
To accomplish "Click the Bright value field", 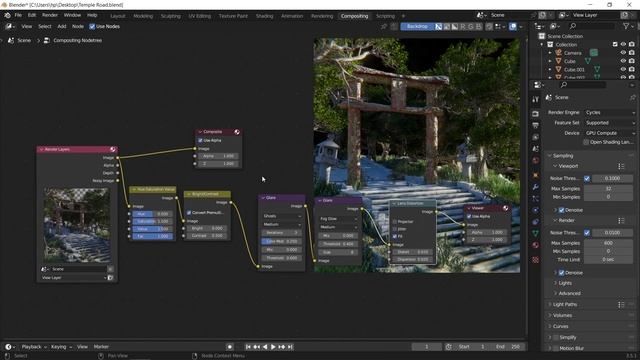I will (207, 228).
